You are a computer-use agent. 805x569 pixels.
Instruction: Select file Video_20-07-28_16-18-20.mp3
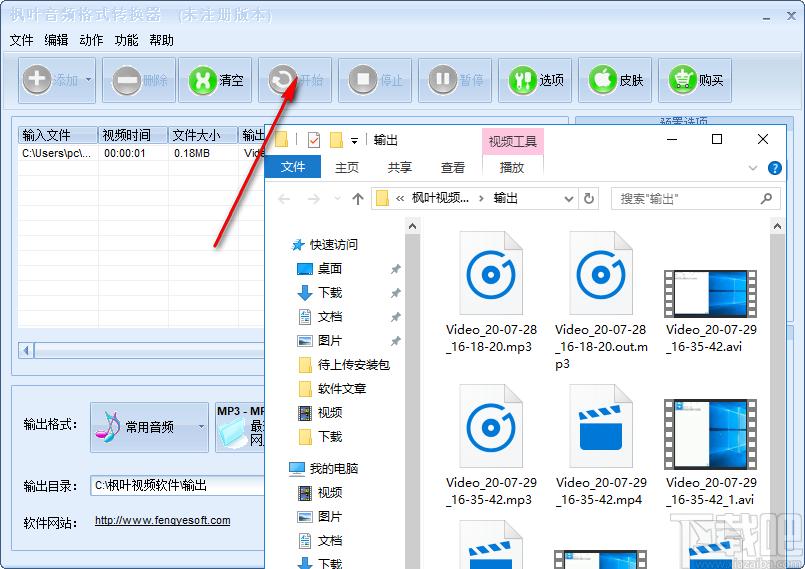tap(491, 293)
